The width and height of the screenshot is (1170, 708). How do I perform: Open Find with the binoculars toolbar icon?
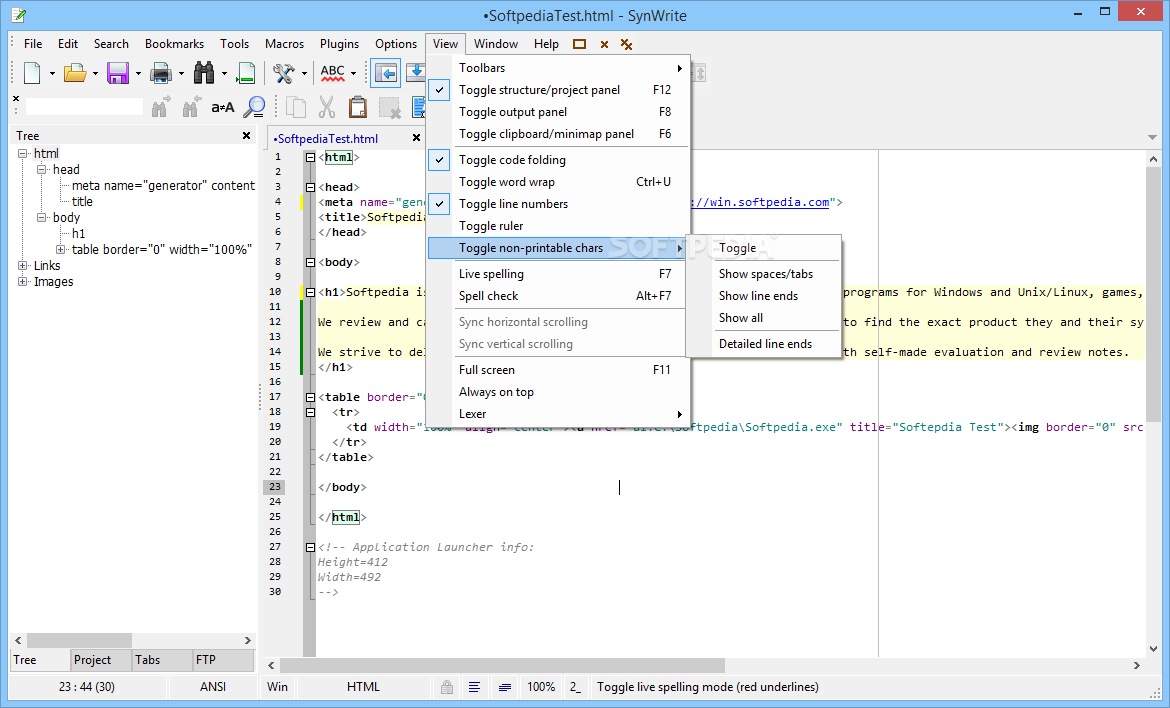[x=204, y=73]
